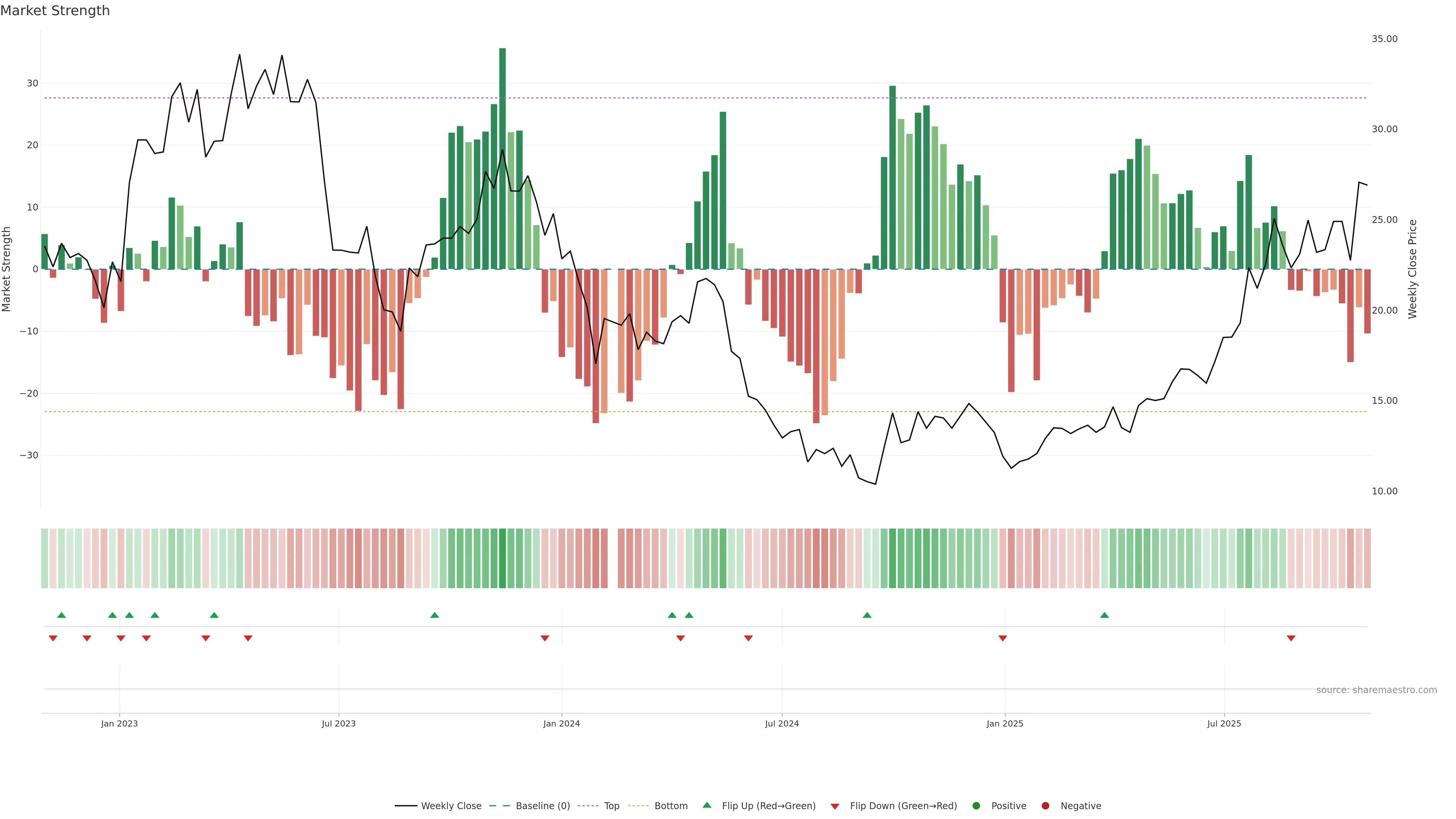Click the sharemaestro.com source text
This screenshot has width=1456, height=819.
(1376, 690)
